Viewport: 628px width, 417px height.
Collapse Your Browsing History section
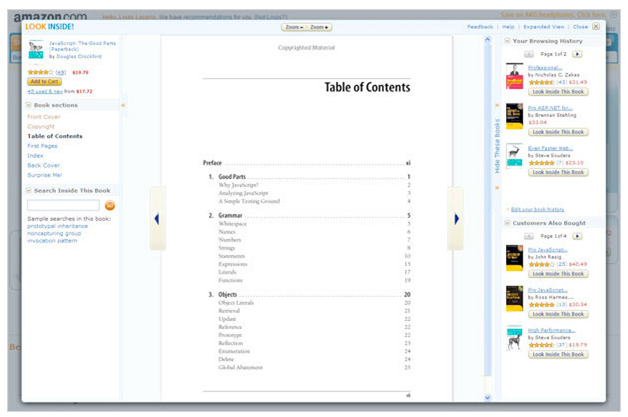(x=507, y=41)
